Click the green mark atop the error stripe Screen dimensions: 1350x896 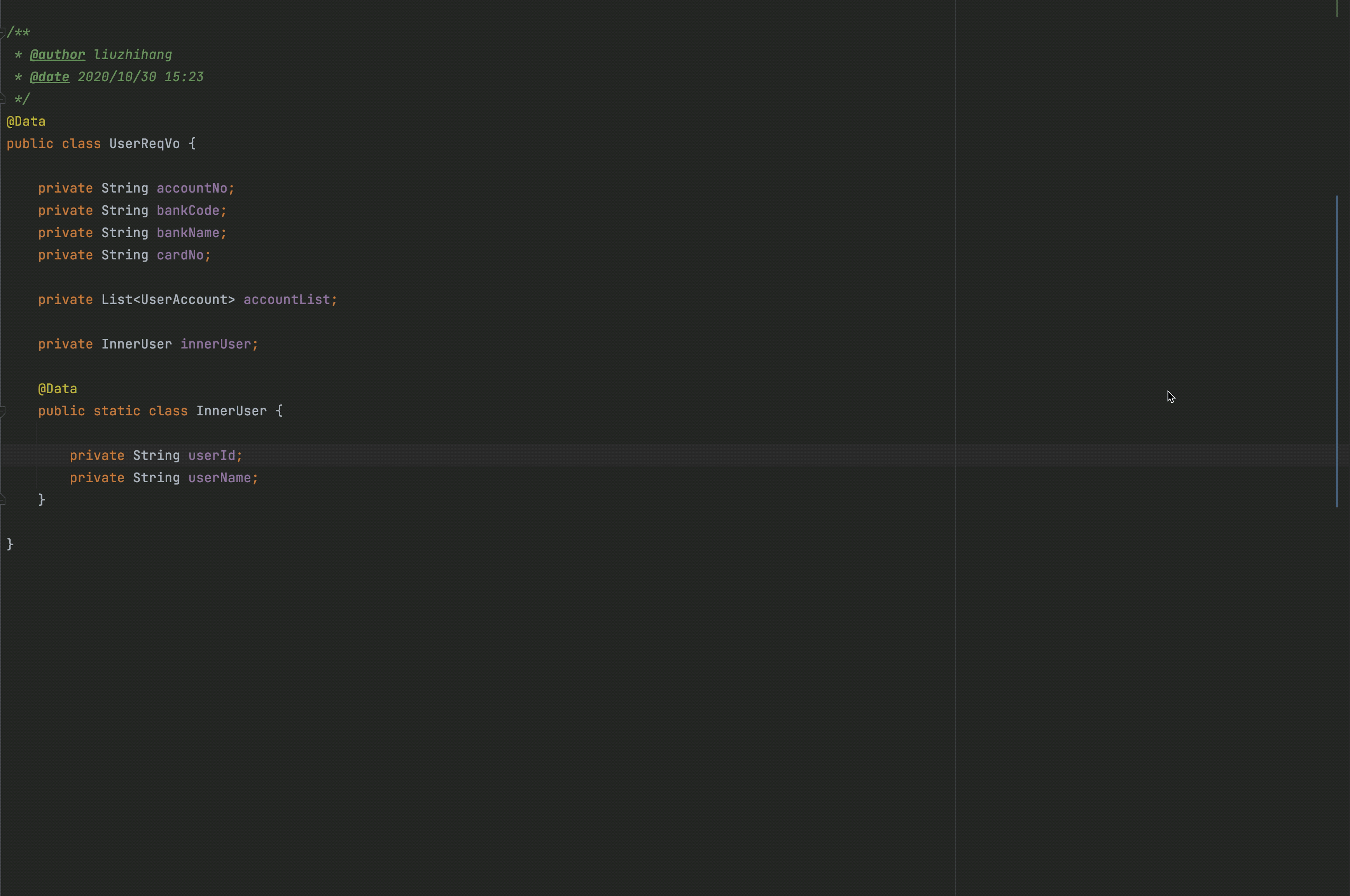1337,9
